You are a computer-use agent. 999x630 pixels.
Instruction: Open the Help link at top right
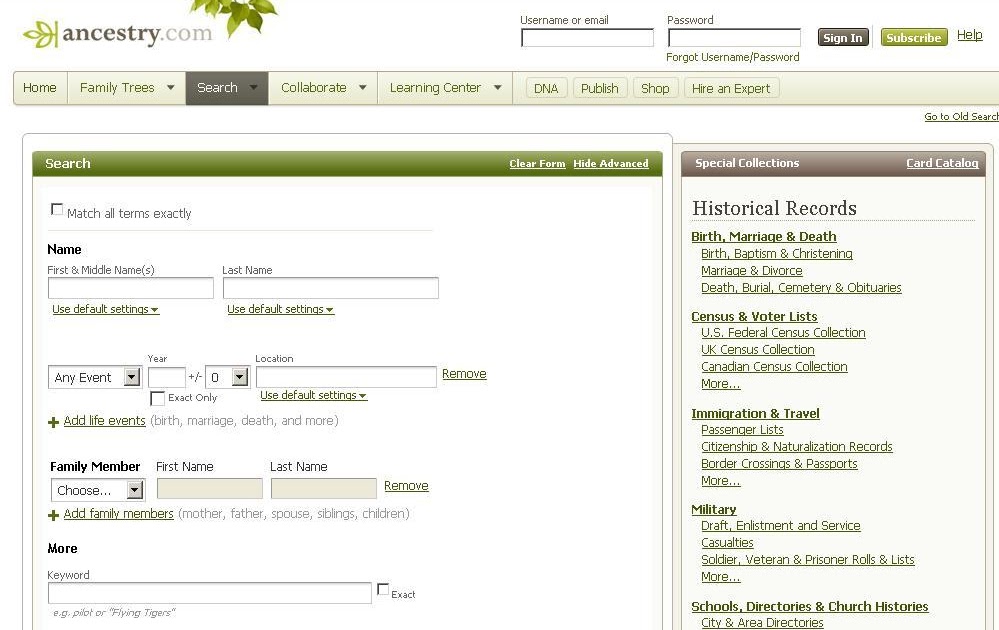coord(969,35)
